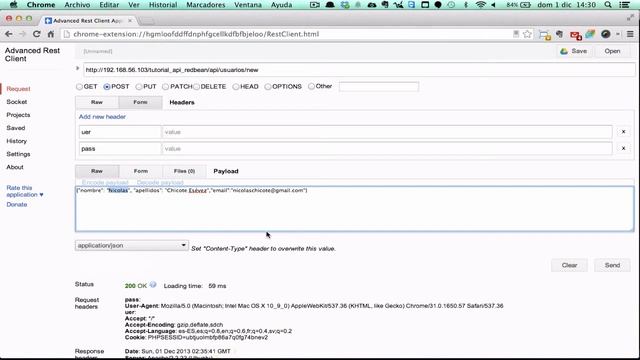640x360 pixels.
Task: Select the GET method
Action: pos(80,87)
